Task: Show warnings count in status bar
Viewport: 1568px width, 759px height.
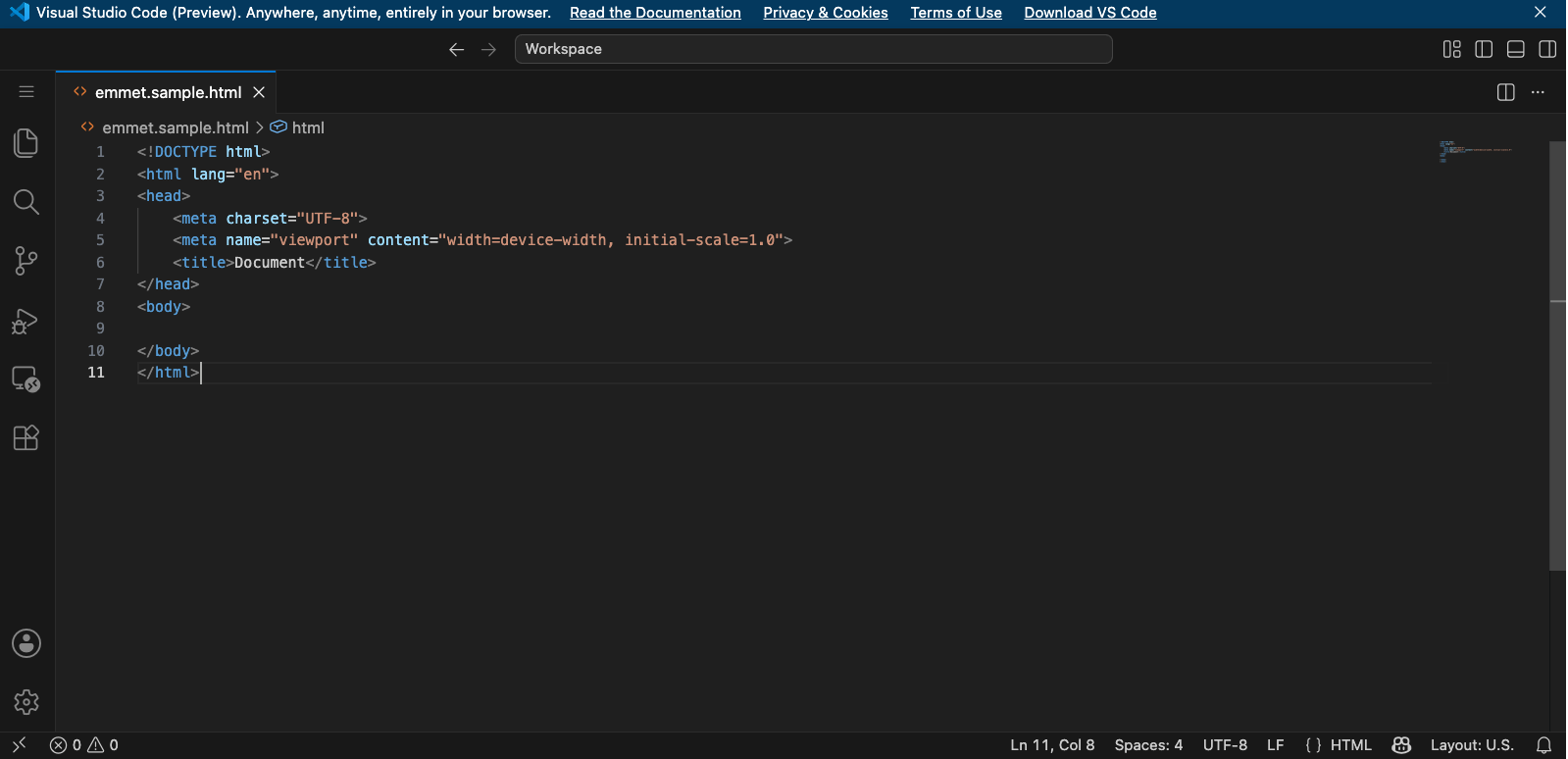Action: 104,745
